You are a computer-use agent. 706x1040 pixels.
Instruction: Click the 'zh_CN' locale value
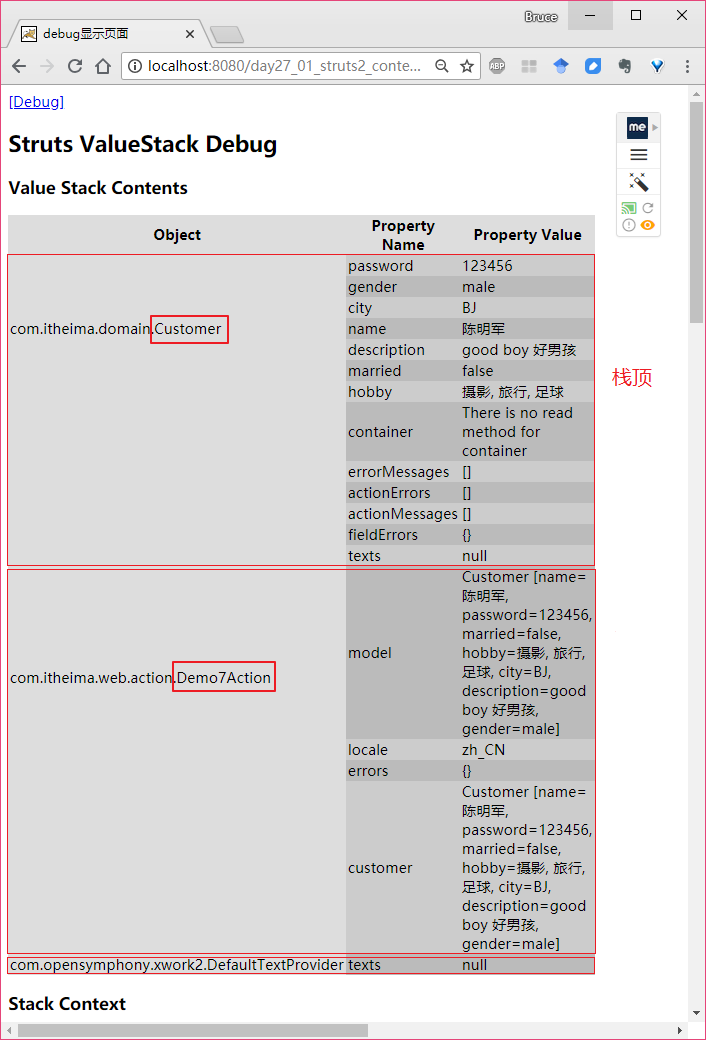(x=483, y=750)
